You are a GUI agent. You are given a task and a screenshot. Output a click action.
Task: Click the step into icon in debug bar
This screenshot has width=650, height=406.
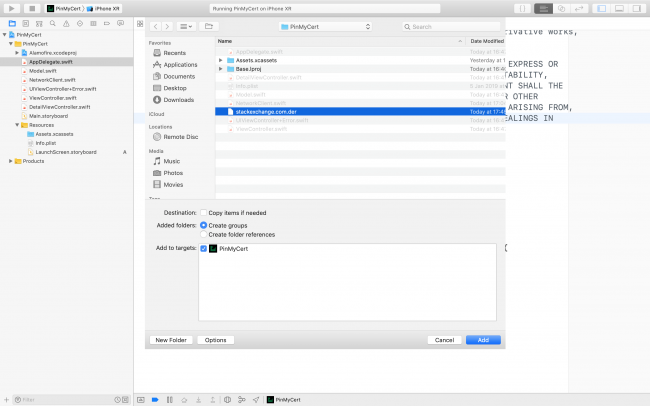[x=199, y=400]
